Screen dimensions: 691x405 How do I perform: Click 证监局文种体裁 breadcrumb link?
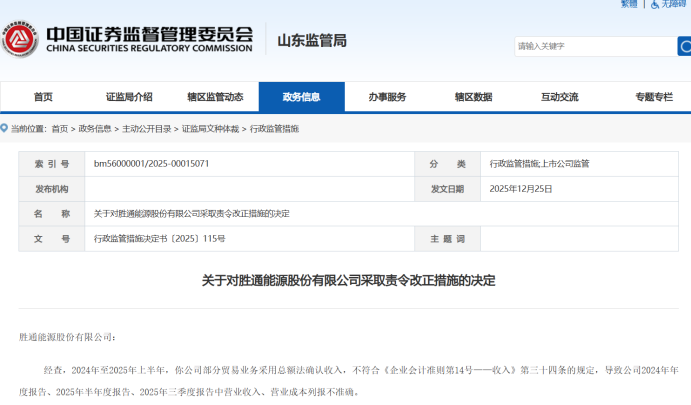tap(210, 129)
